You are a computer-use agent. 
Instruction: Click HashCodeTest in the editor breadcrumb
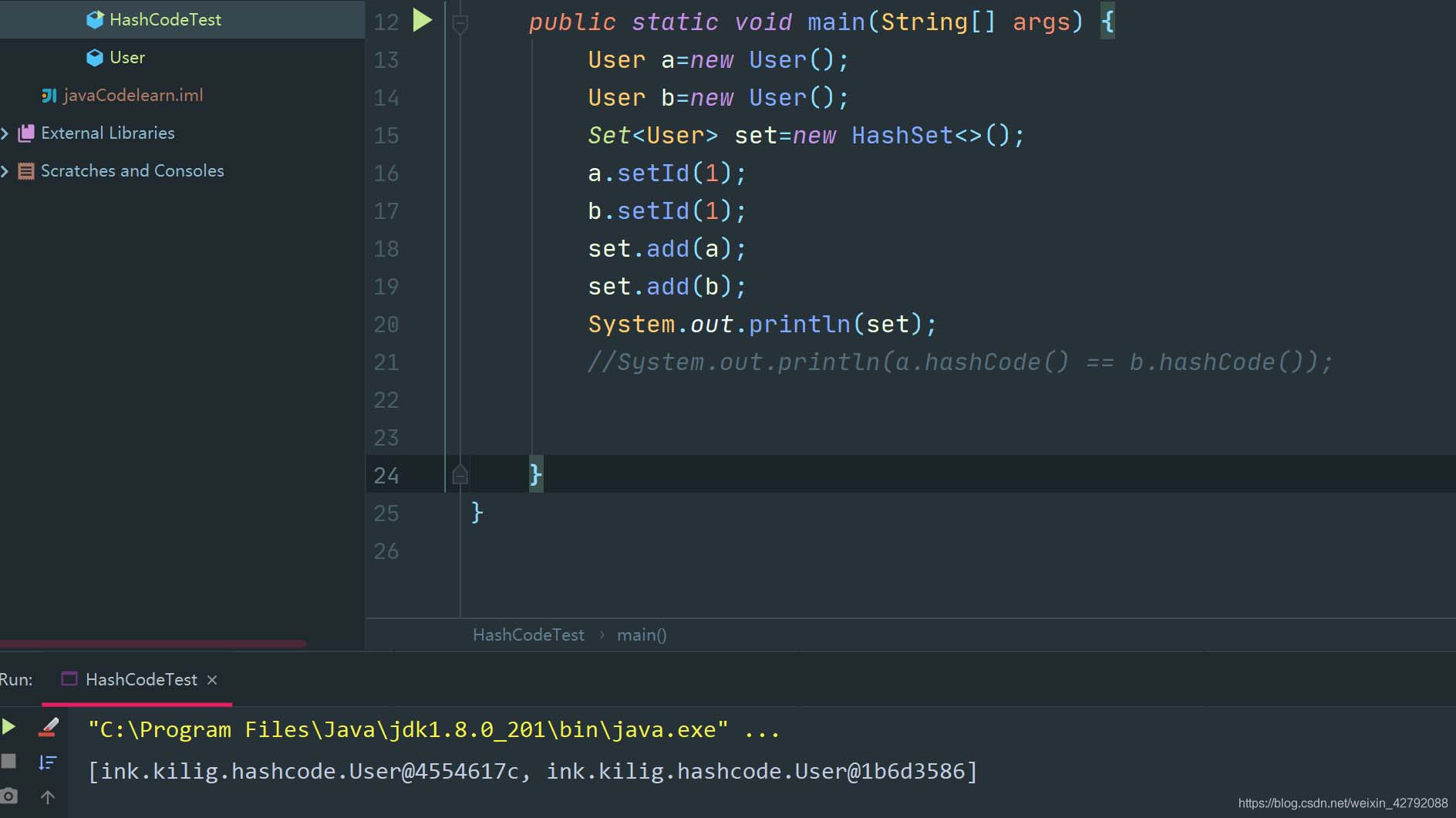point(528,635)
